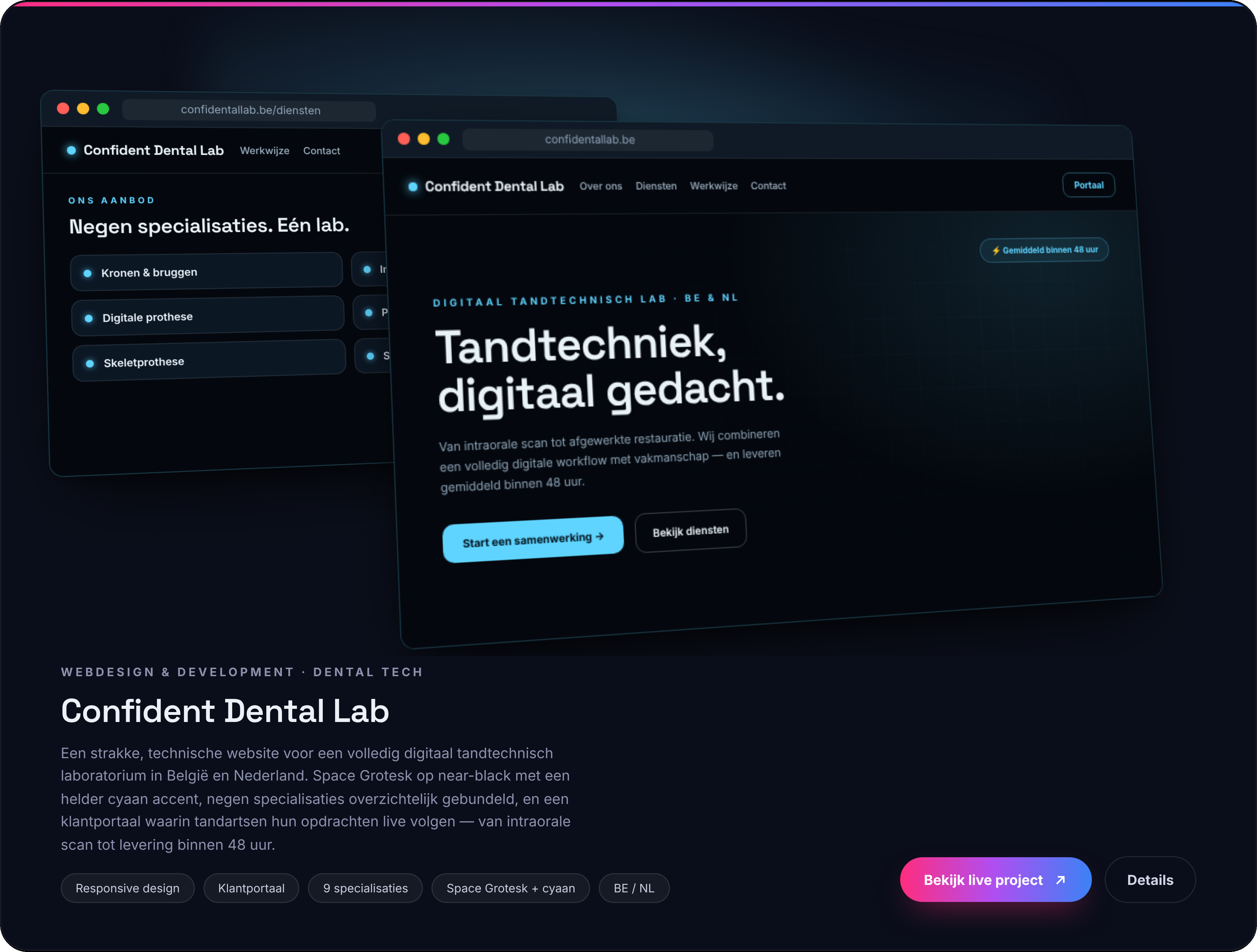Click the 9 specialisaties tag
This screenshot has height=952, width=1257.
pyautogui.click(x=365, y=888)
